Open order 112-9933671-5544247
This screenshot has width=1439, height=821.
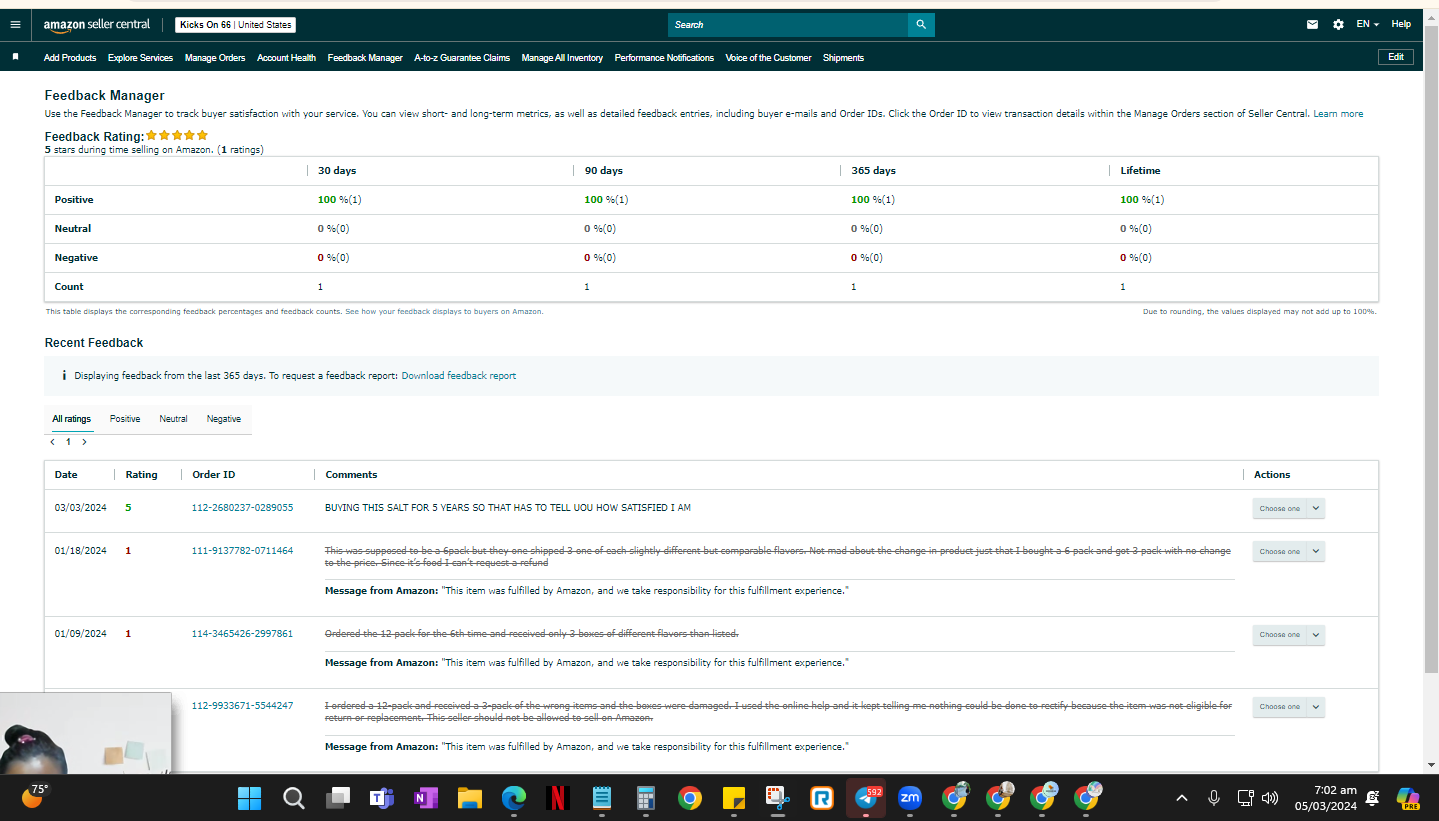(x=242, y=706)
